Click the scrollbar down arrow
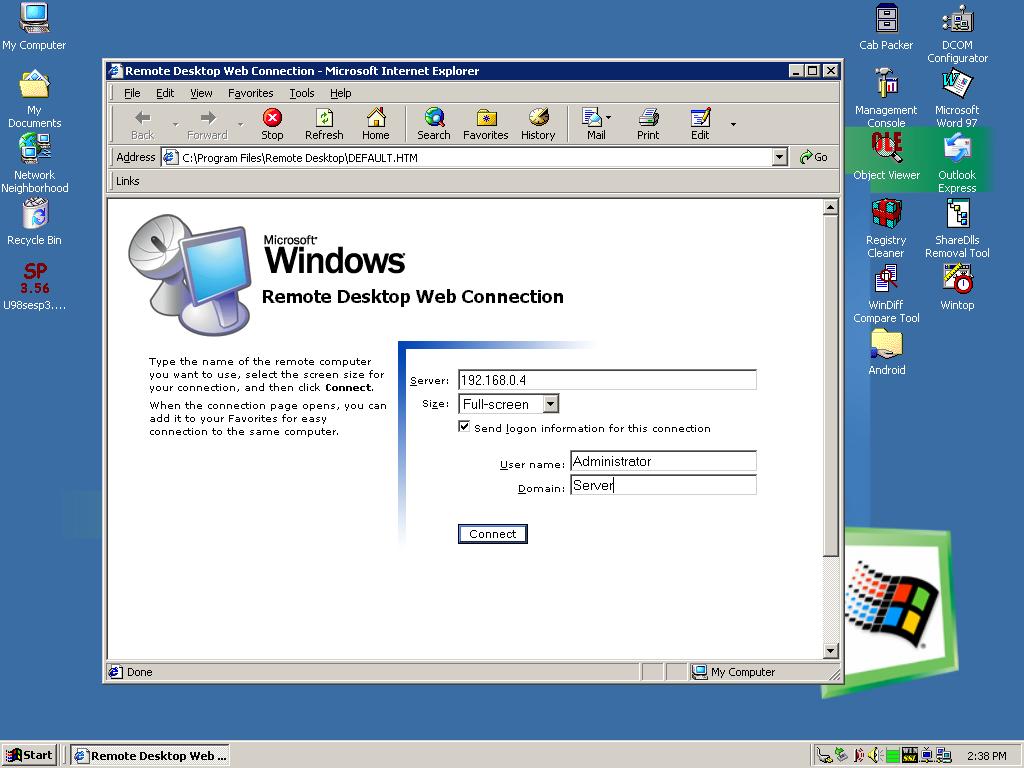The width and height of the screenshot is (1024, 768). (x=830, y=650)
